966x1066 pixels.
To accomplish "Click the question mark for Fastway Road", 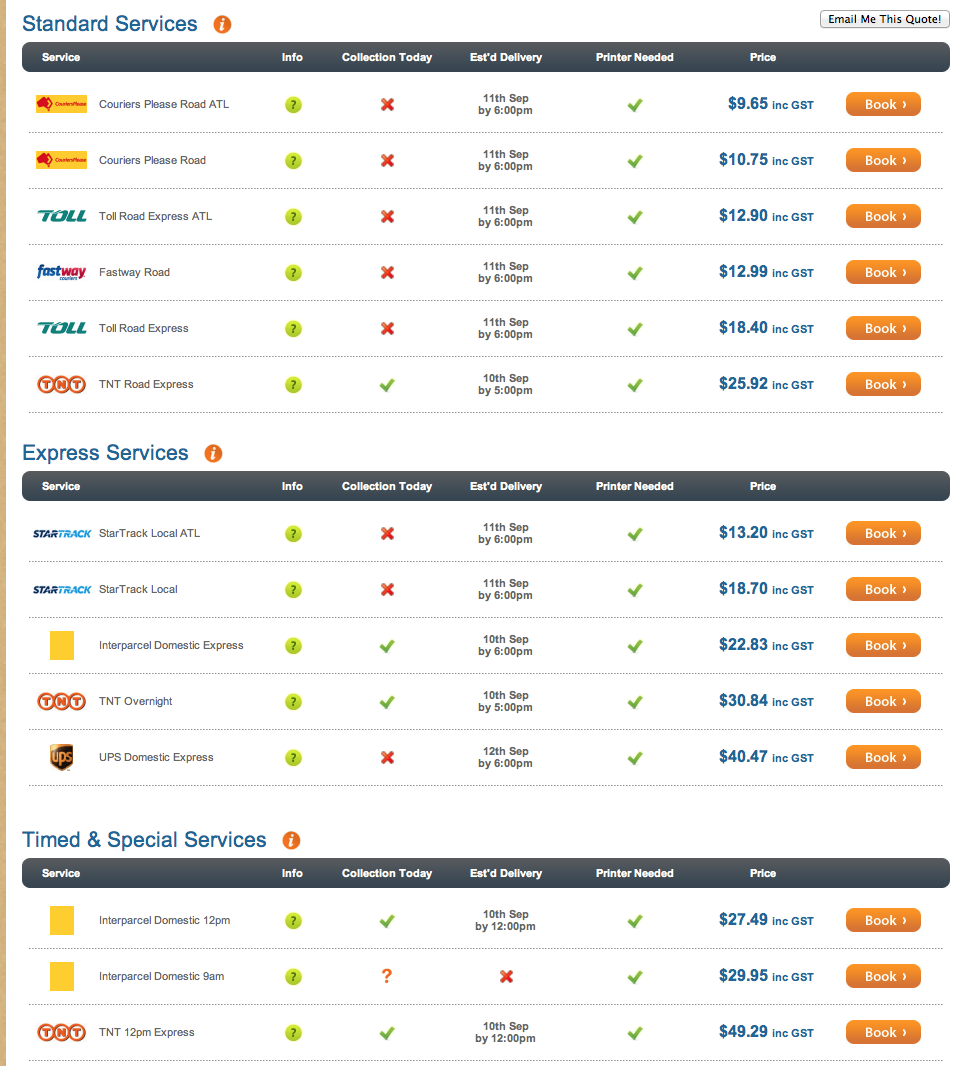I will (x=293, y=273).
